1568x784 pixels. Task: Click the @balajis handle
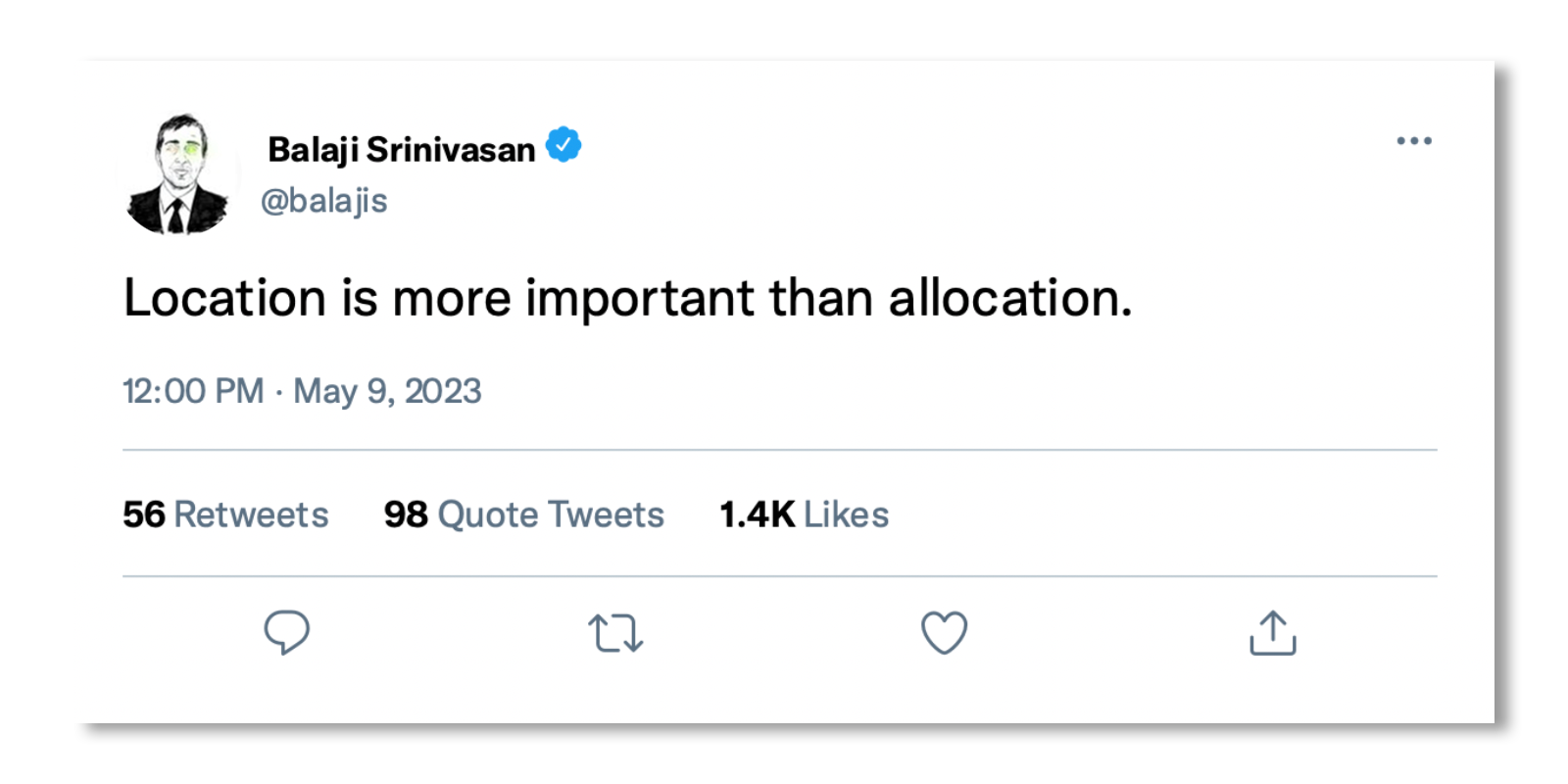click(323, 200)
